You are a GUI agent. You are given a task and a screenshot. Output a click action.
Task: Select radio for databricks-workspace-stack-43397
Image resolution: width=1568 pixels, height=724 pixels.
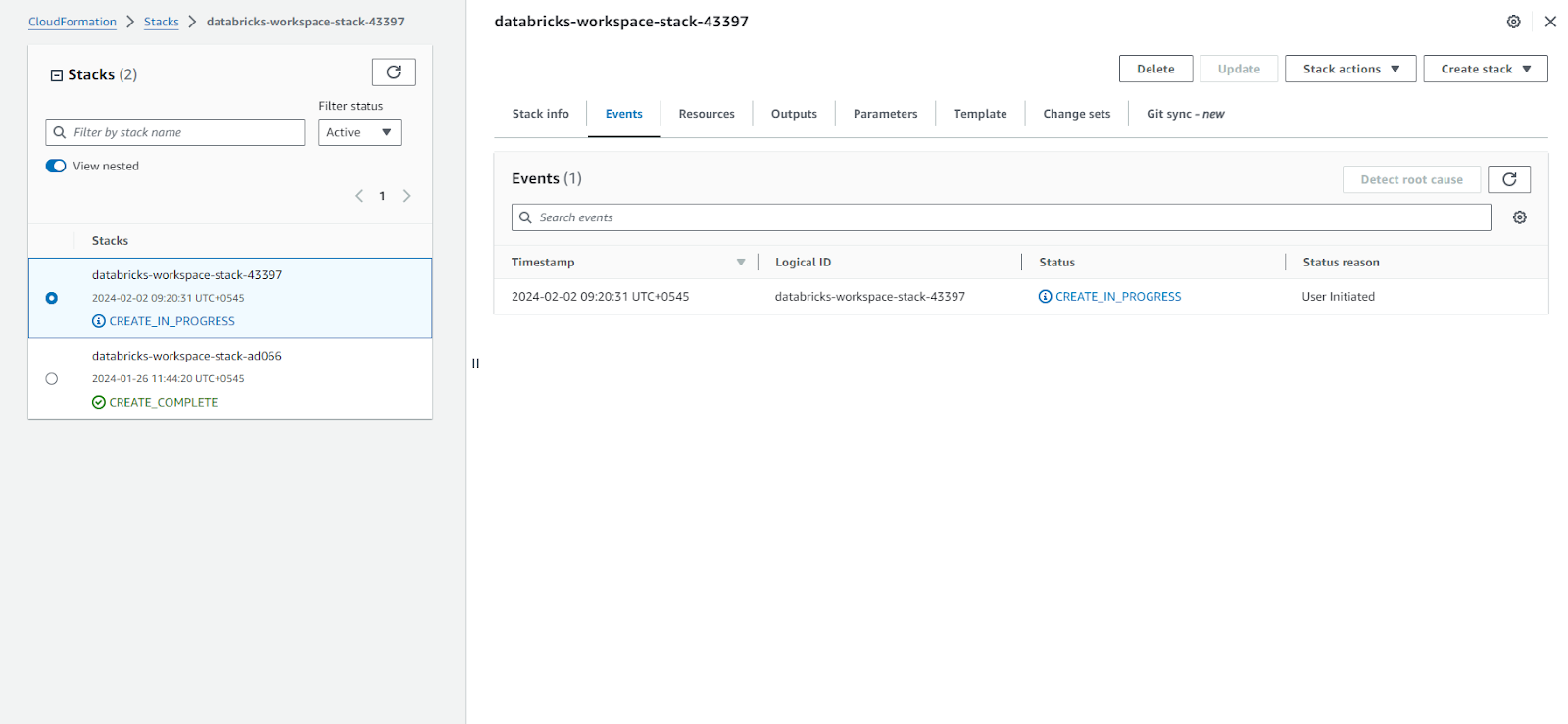coord(52,298)
